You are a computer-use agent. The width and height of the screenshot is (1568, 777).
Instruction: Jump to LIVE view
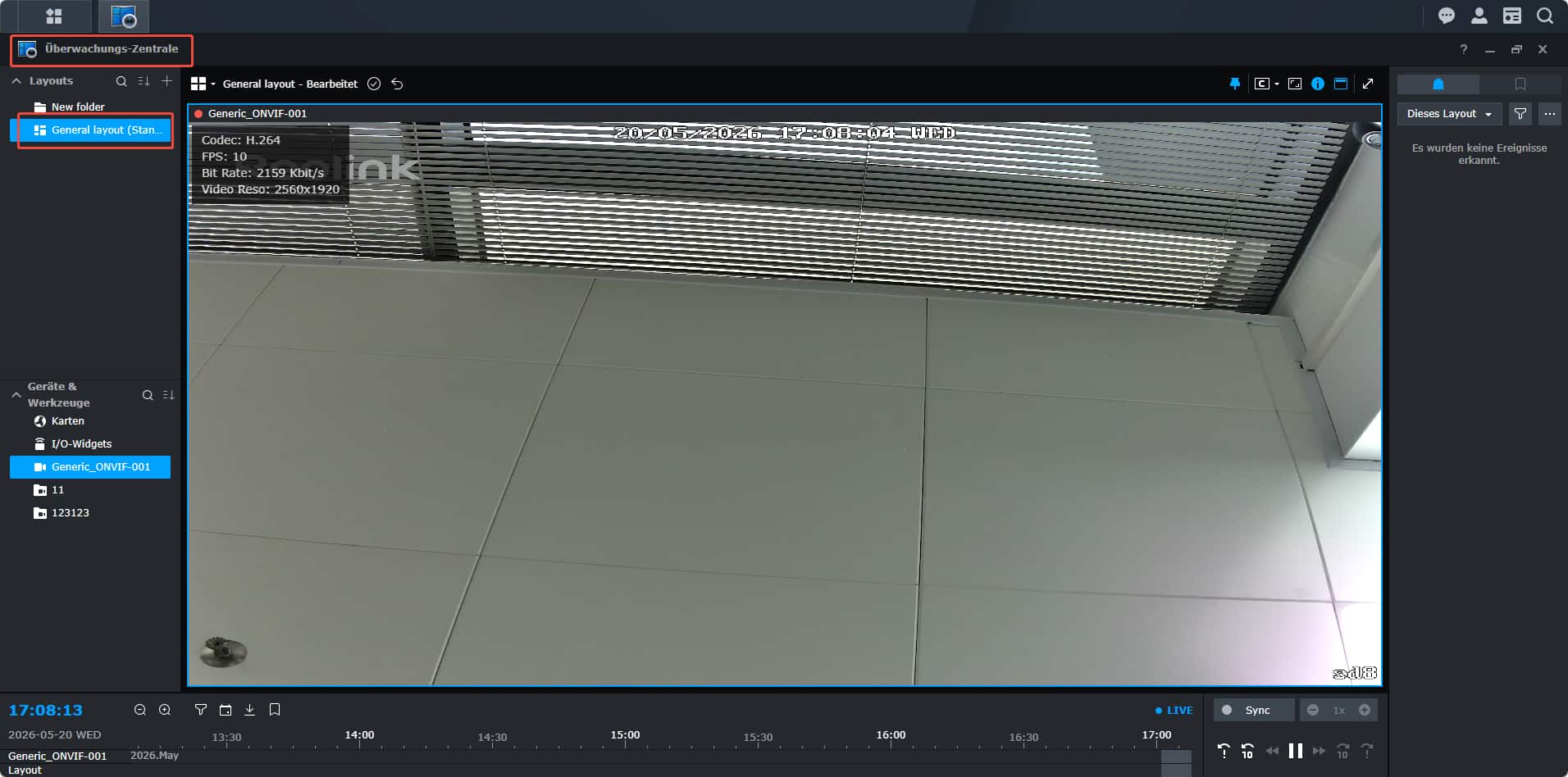click(x=1174, y=711)
